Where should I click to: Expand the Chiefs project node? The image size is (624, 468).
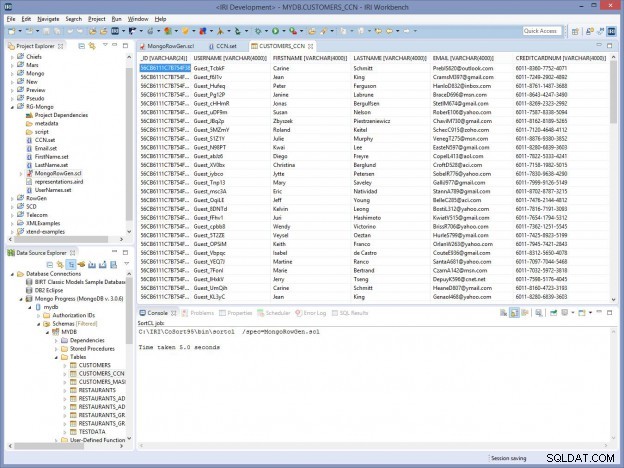coord(12,57)
